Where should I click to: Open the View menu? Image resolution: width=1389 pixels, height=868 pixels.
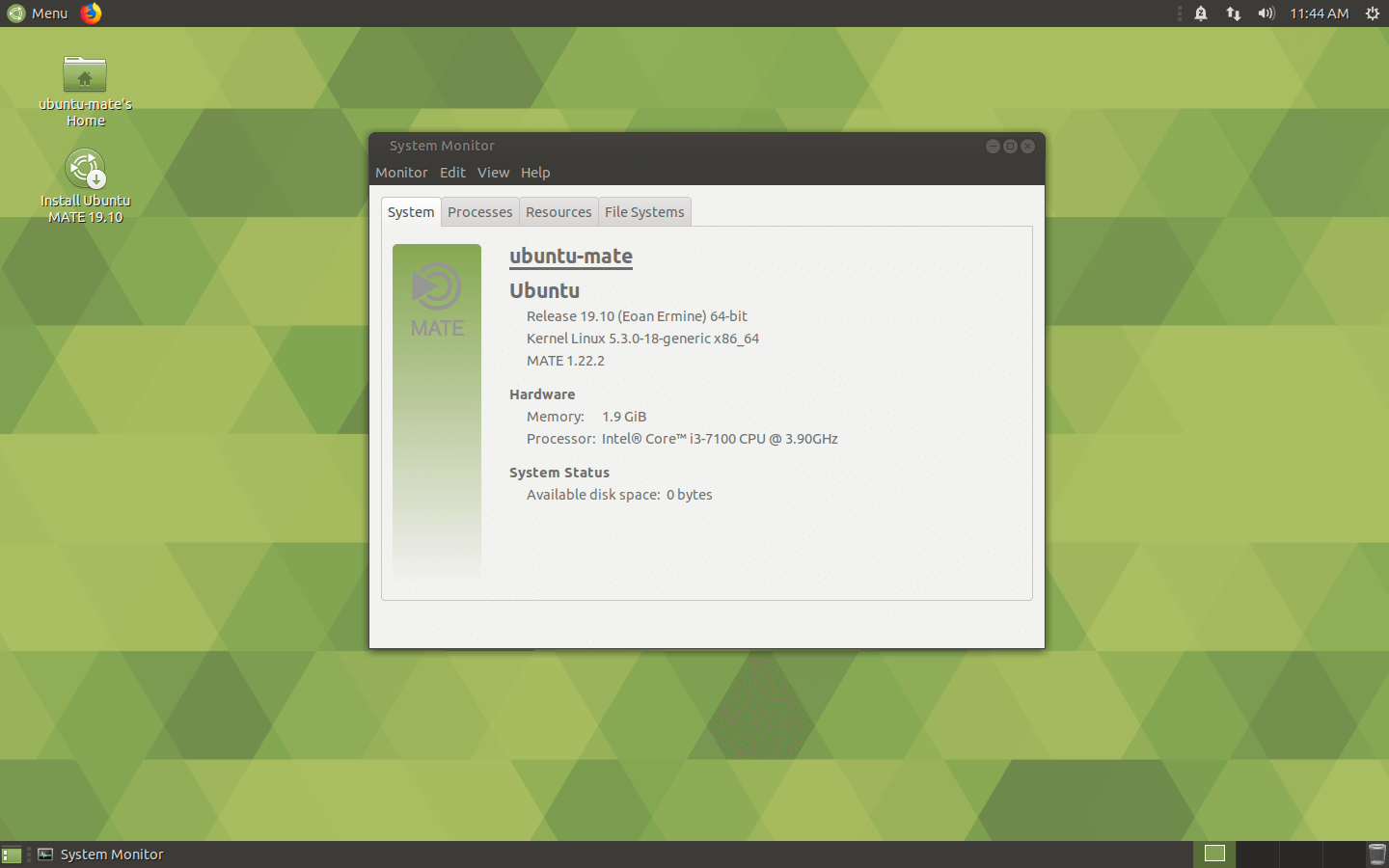point(493,173)
